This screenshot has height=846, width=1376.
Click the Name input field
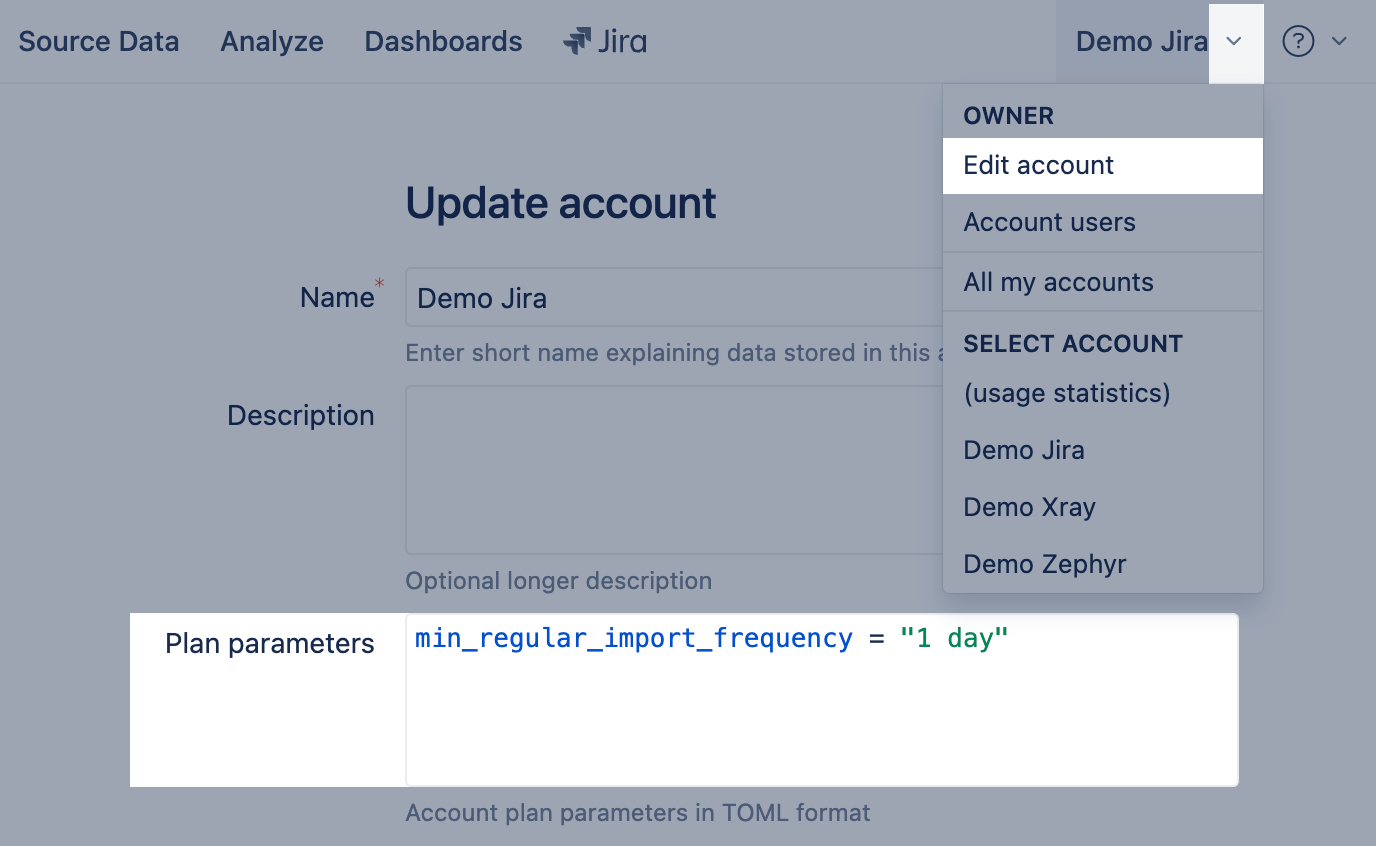click(x=670, y=298)
